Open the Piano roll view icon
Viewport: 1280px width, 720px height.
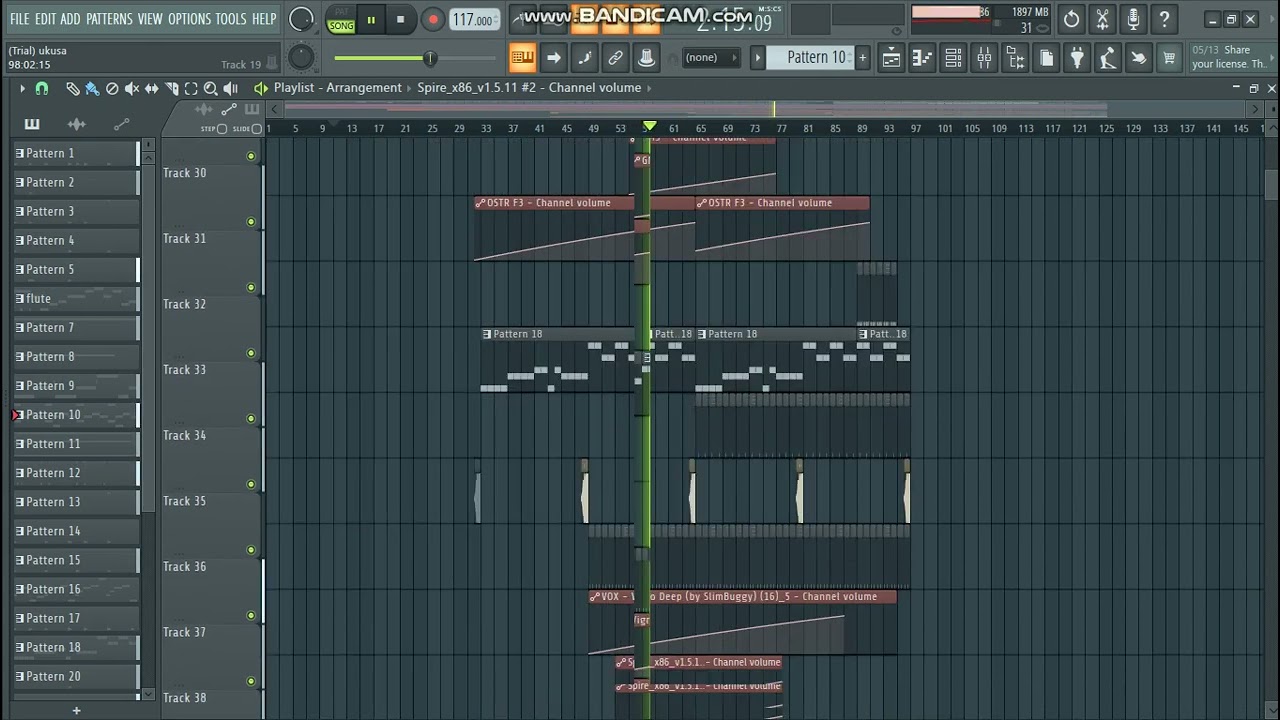(x=922, y=59)
